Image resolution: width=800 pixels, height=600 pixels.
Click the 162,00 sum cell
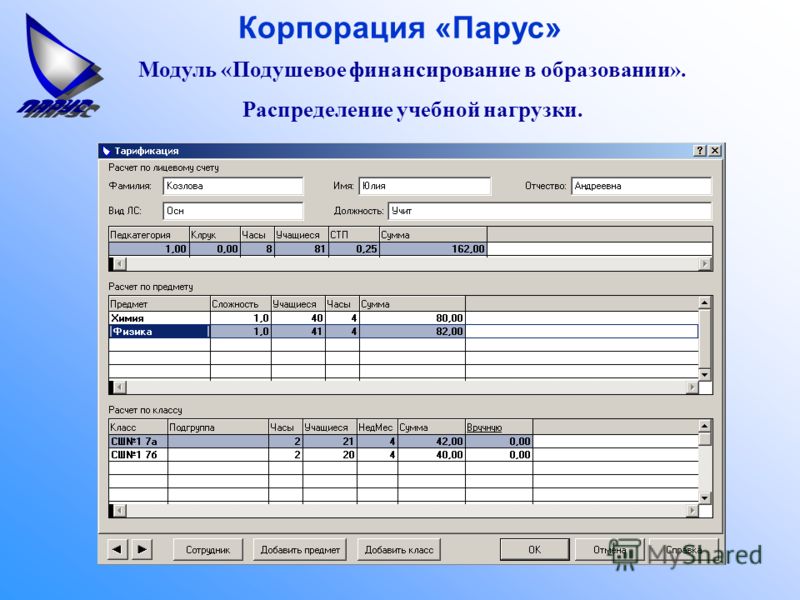point(433,249)
